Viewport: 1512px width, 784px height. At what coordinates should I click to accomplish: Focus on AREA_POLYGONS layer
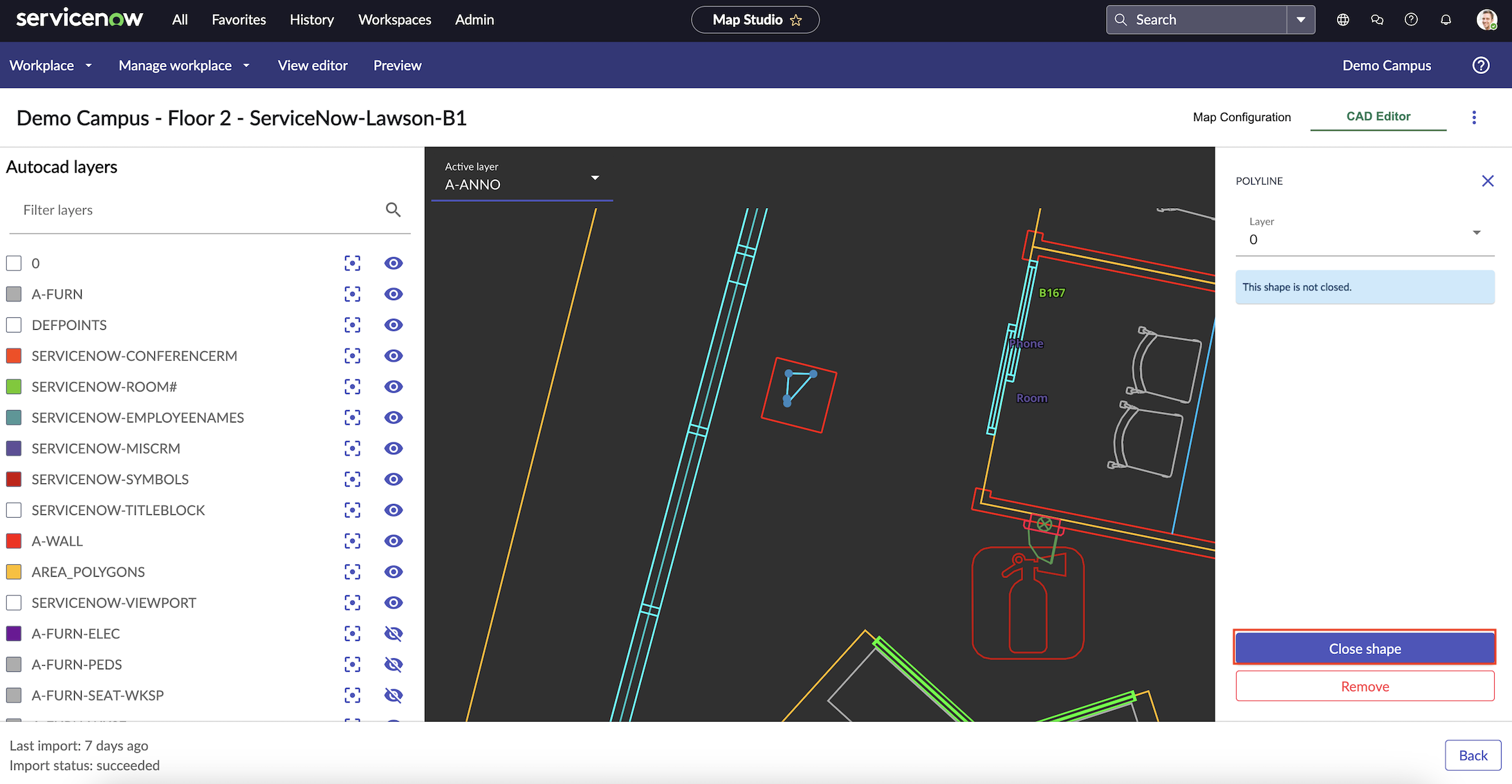[x=352, y=572]
